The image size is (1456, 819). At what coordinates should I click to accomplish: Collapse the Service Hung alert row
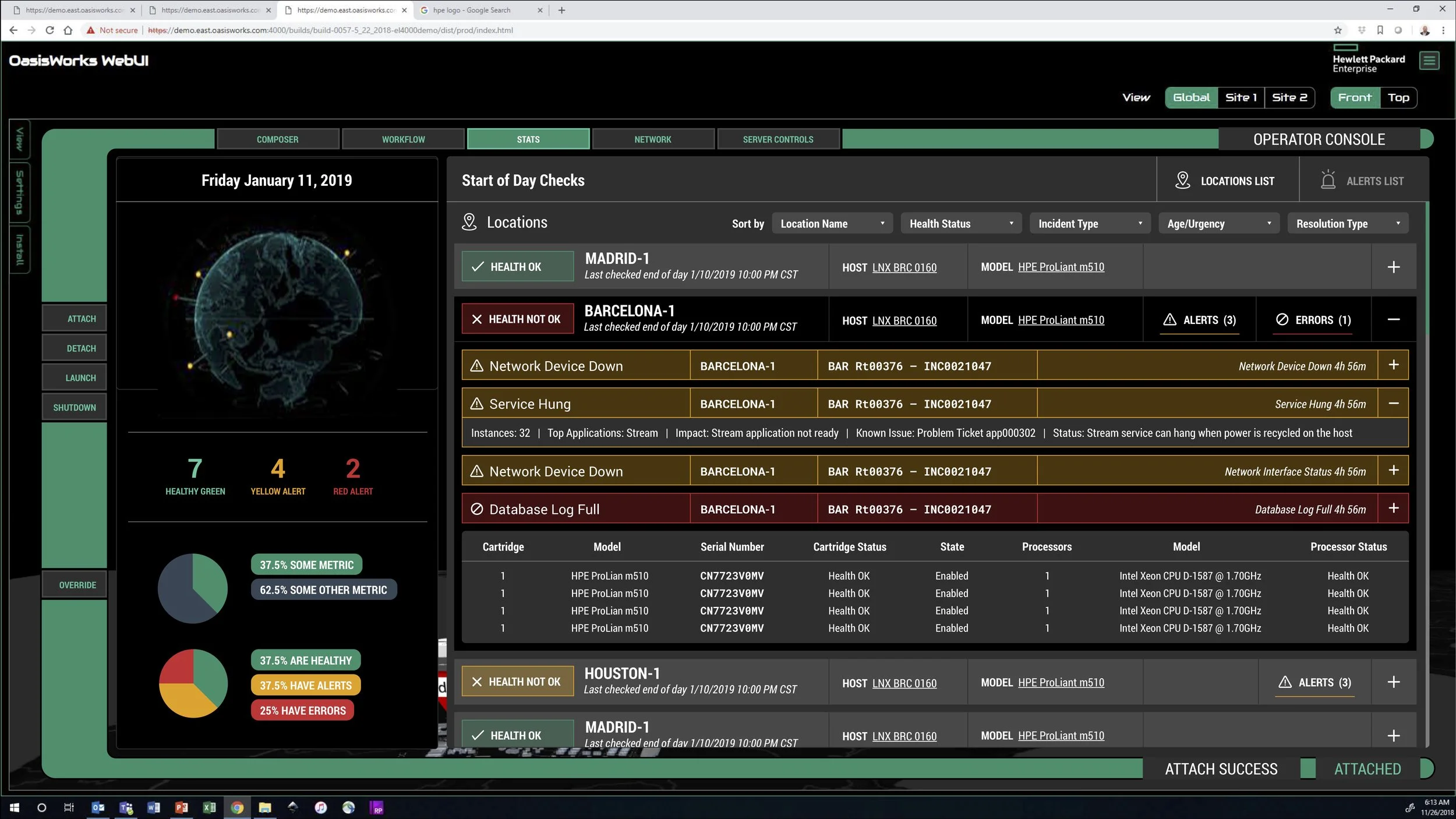coord(1393,404)
